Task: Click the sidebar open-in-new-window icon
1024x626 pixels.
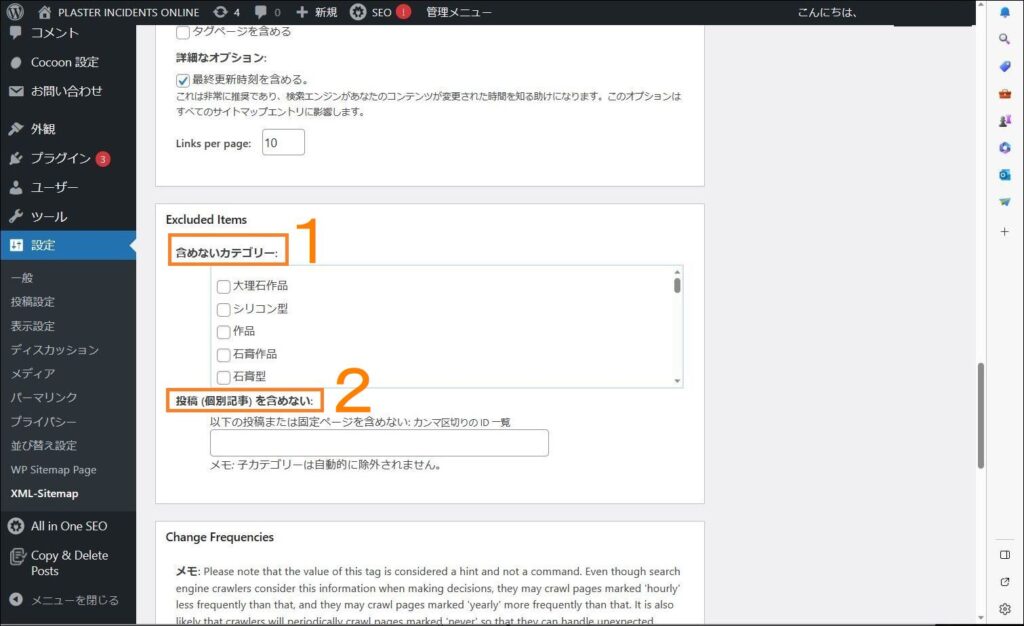Action: pos(1004,582)
